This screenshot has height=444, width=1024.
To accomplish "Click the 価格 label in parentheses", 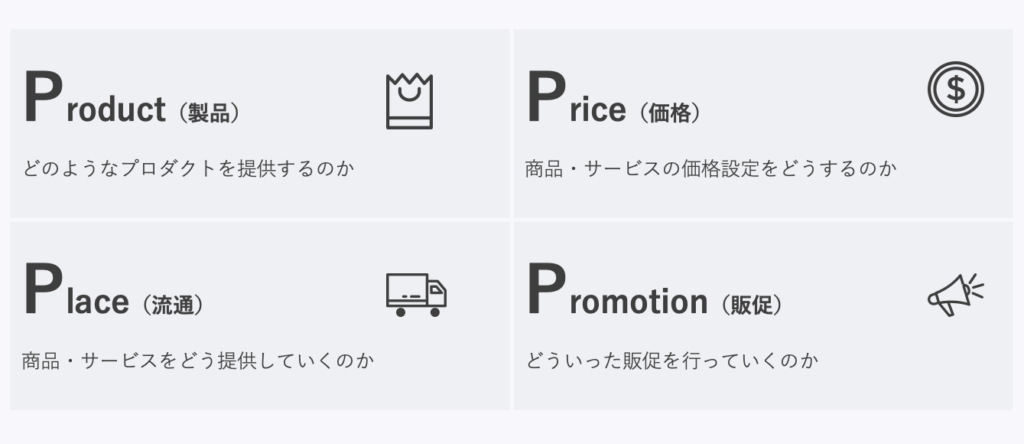I will pos(670,113).
